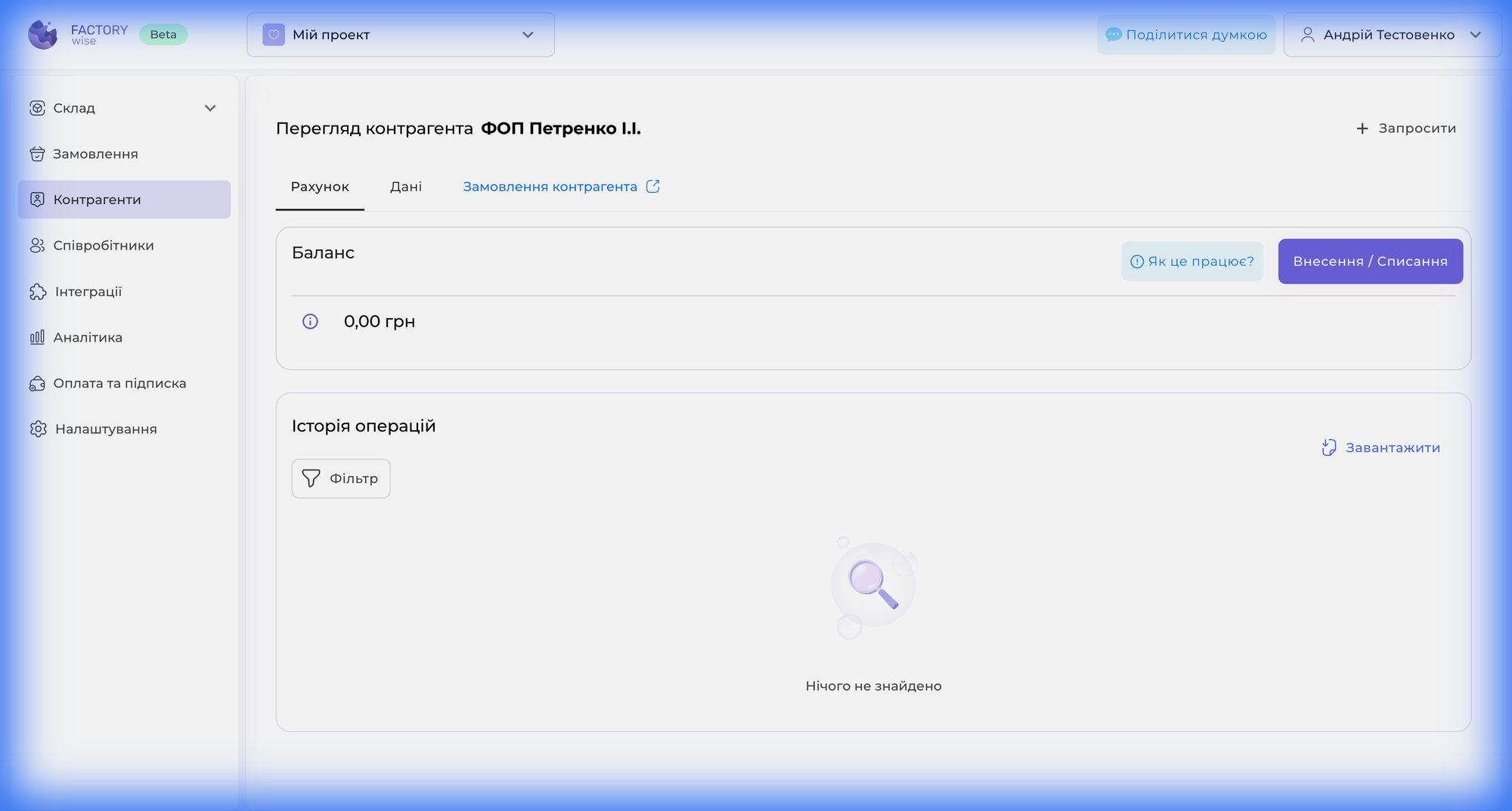Screen dimensions: 1512x811
Task: Click the Аналітика bar chart icon
Action: 37,337
